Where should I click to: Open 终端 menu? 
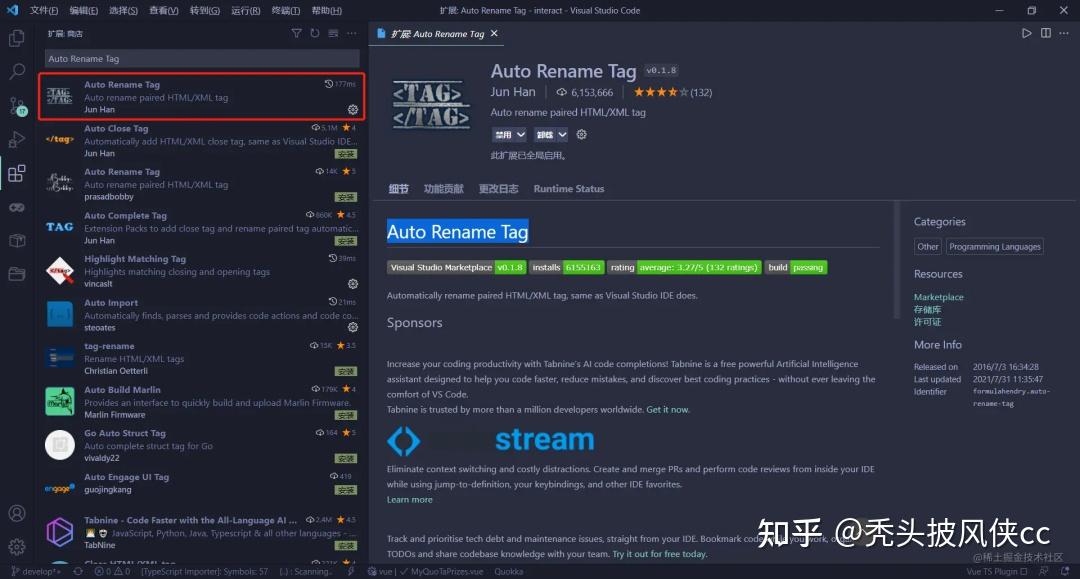click(x=285, y=10)
